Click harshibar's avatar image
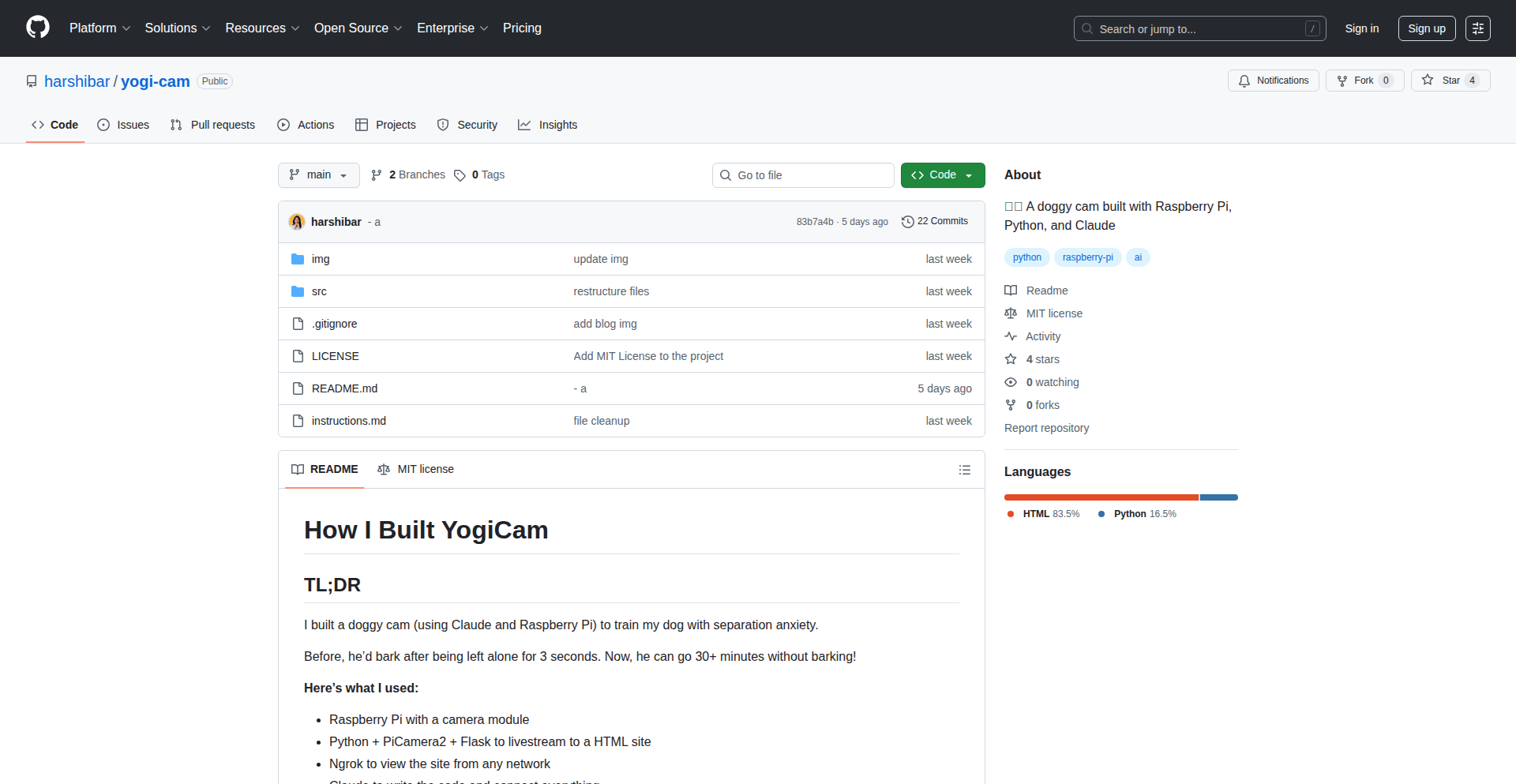 click(x=297, y=222)
